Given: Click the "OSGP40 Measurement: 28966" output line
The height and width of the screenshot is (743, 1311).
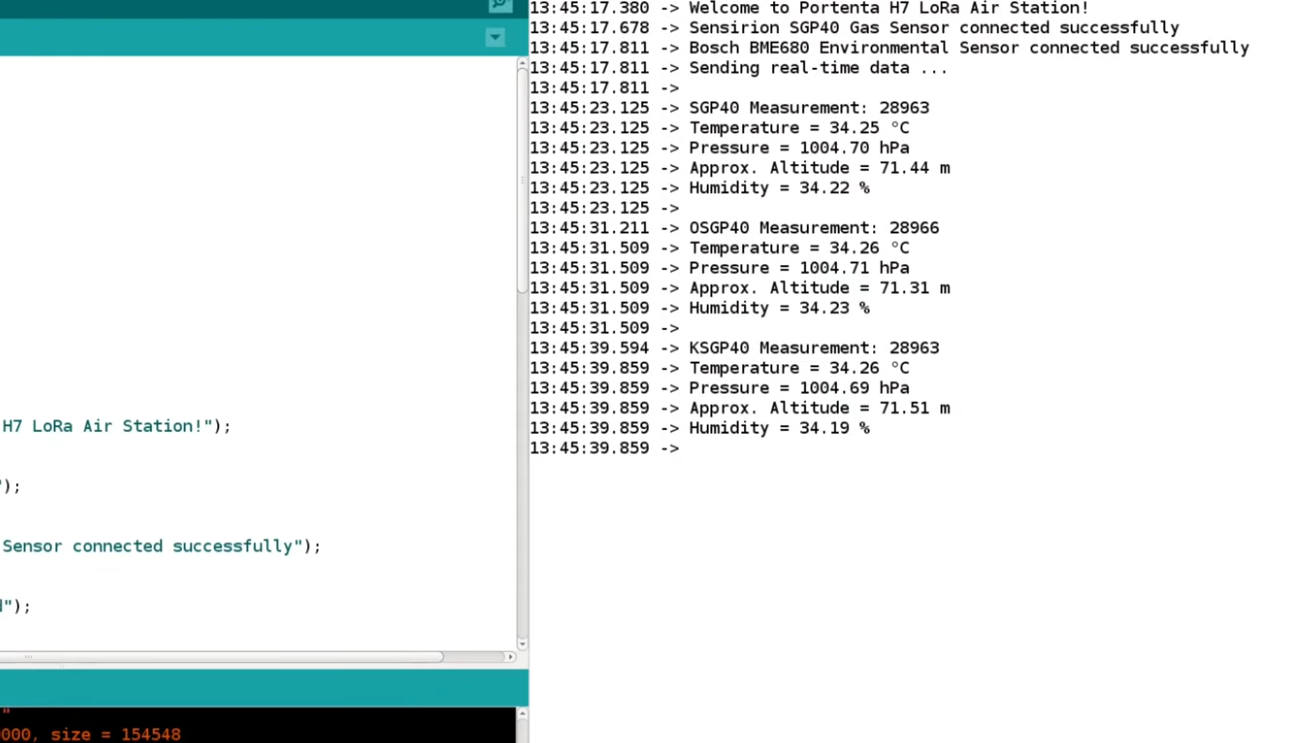Looking at the screenshot, I should click(813, 228).
